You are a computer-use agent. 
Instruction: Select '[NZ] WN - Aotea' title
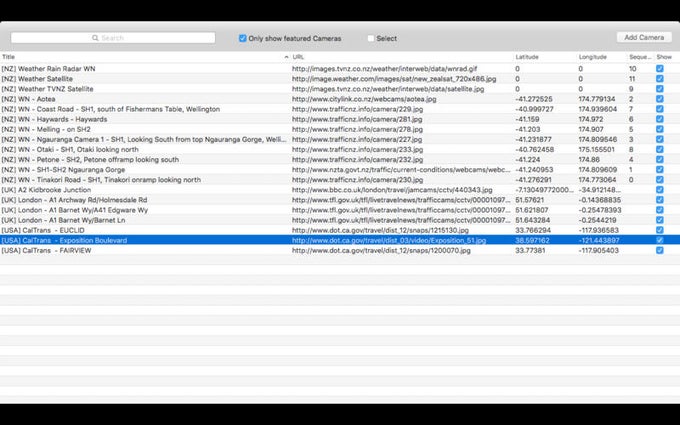click(28, 99)
